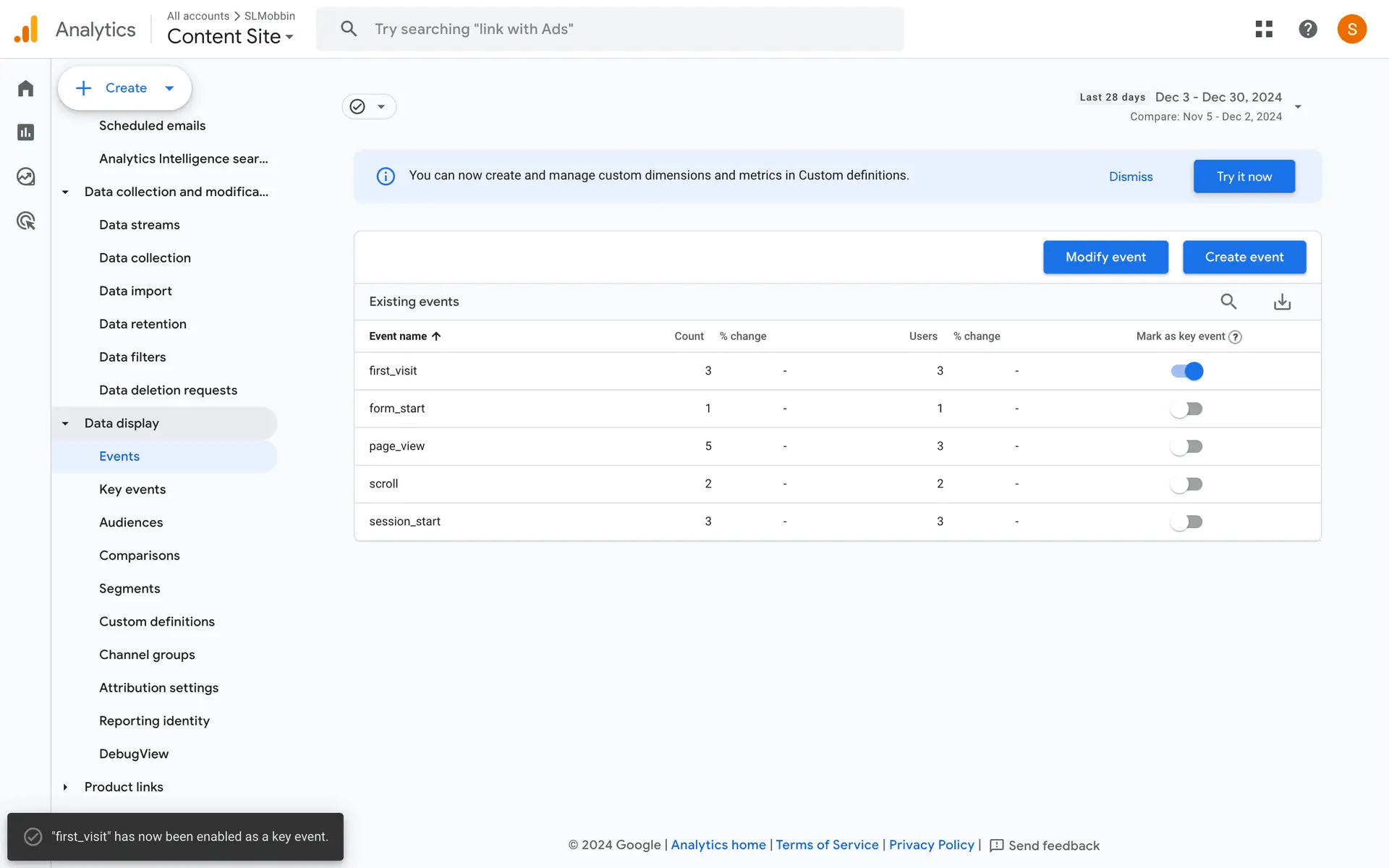
Task: Disable first_visit as key event
Action: coord(1186,371)
